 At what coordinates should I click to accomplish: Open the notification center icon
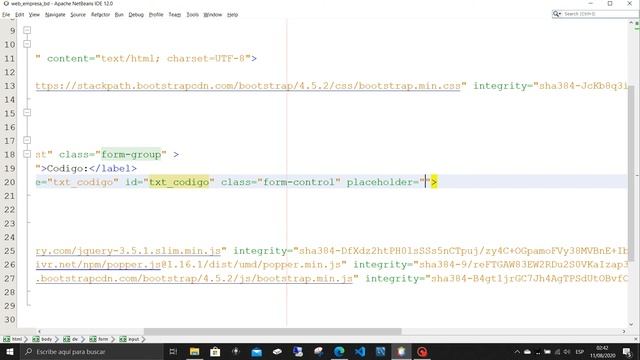[x=627, y=351]
